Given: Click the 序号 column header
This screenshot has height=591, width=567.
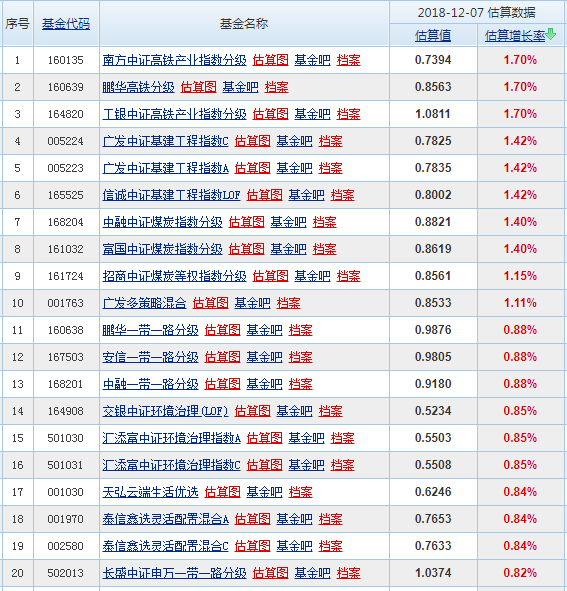Looking at the screenshot, I should 17,24.
